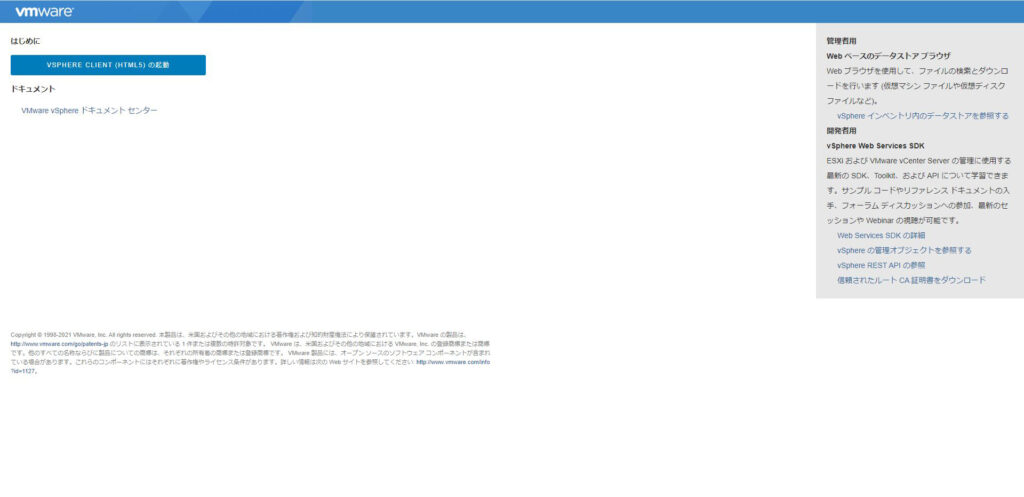Open Web Services SDK の詳細 link

pyautogui.click(x=881, y=235)
